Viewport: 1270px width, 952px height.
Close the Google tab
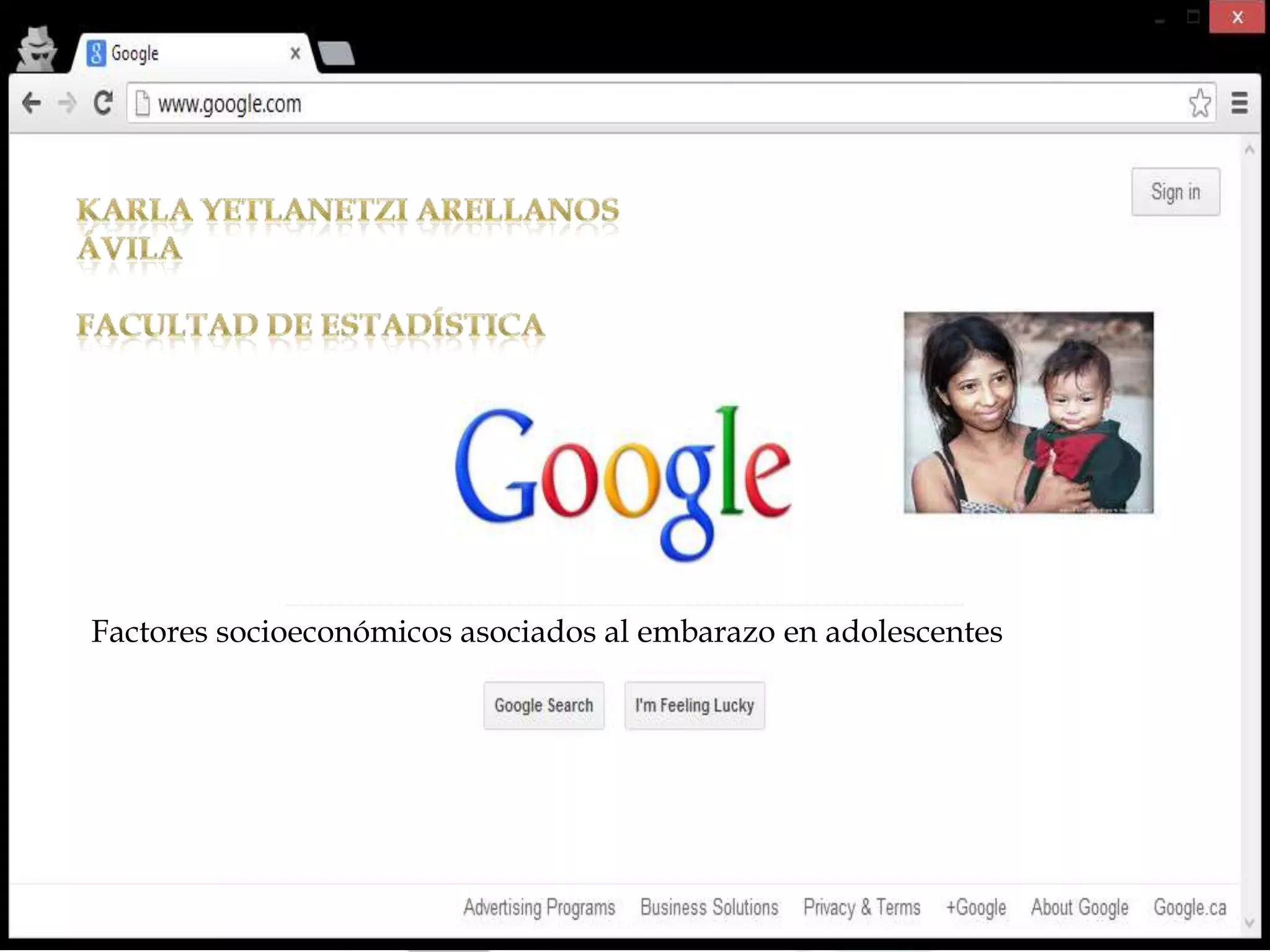coord(295,54)
